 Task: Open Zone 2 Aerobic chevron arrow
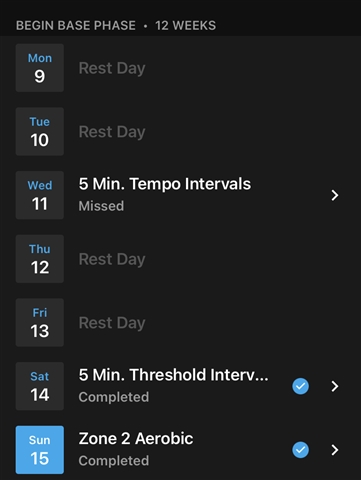[x=335, y=450]
